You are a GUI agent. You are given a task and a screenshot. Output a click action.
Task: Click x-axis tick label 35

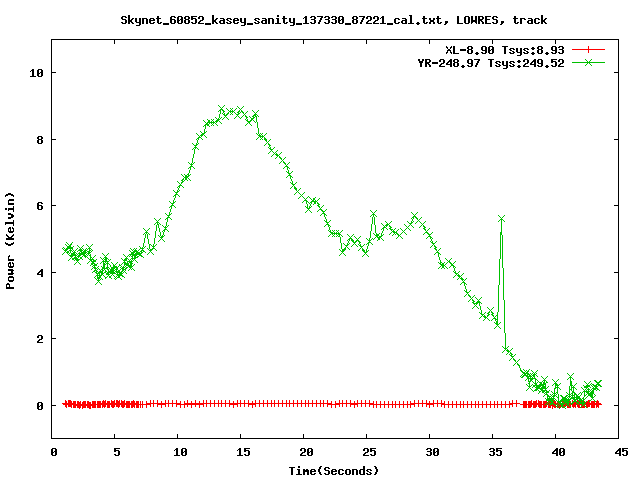[x=495, y=452]
